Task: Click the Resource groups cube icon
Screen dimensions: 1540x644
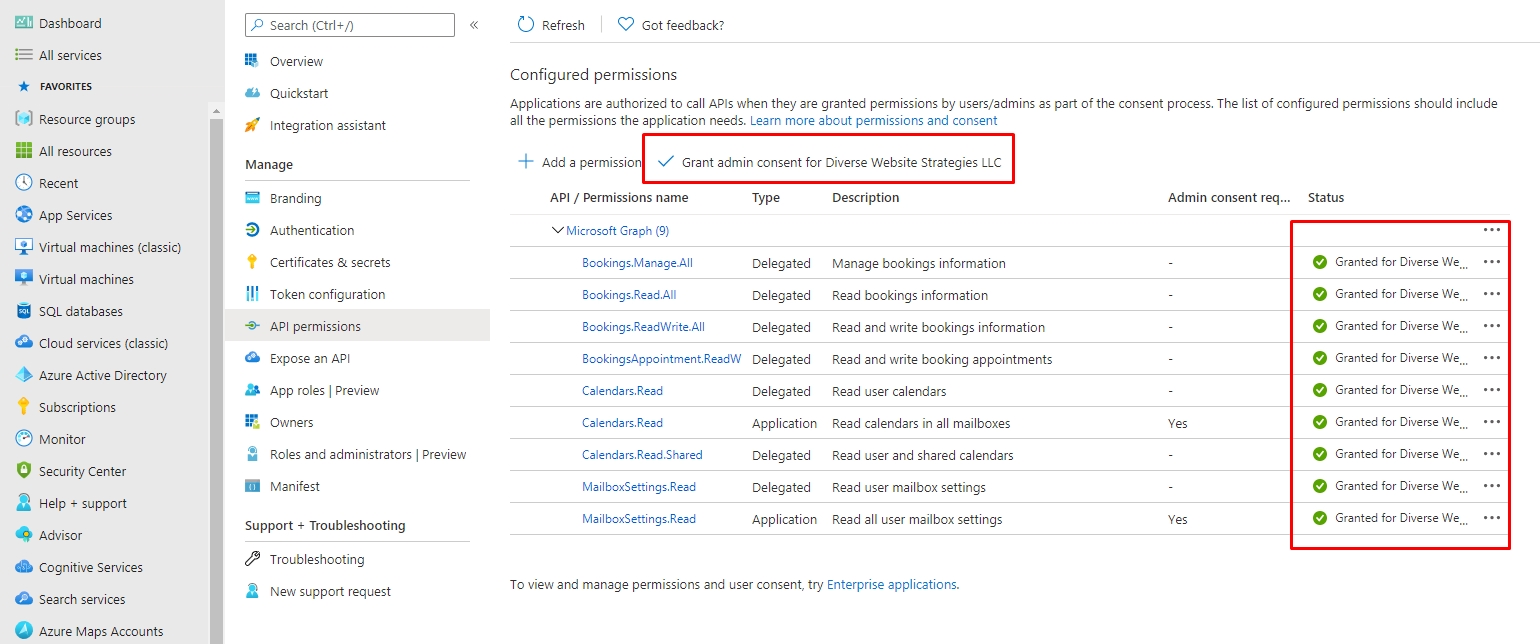Action: tap(24, 119)
